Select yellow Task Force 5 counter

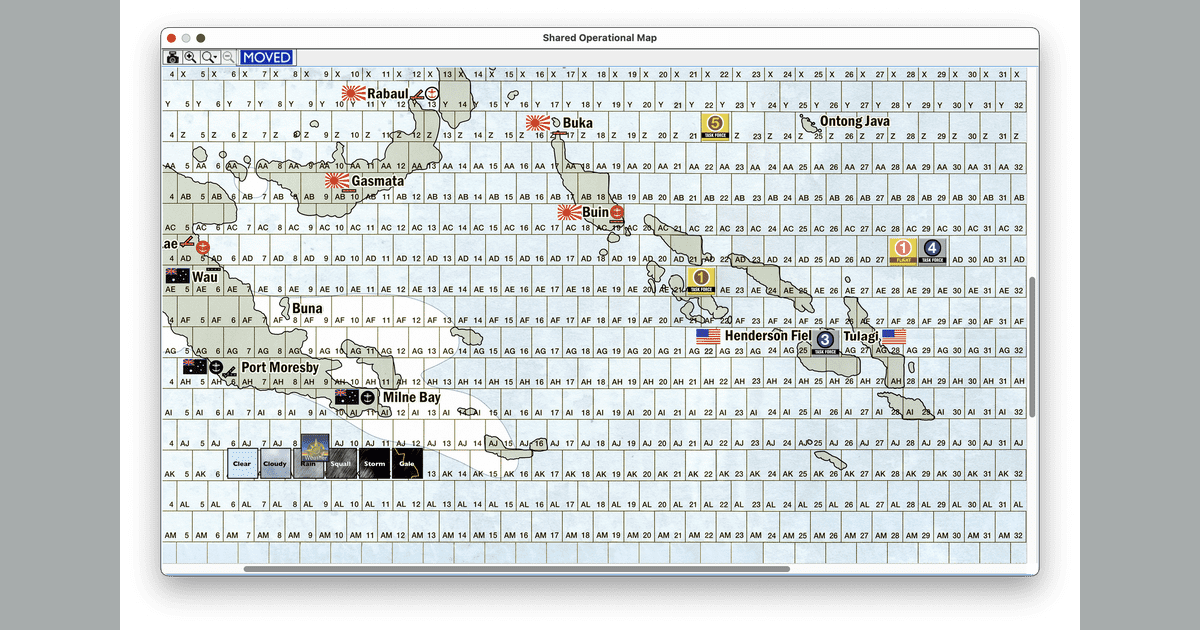[x=714, y=126]
